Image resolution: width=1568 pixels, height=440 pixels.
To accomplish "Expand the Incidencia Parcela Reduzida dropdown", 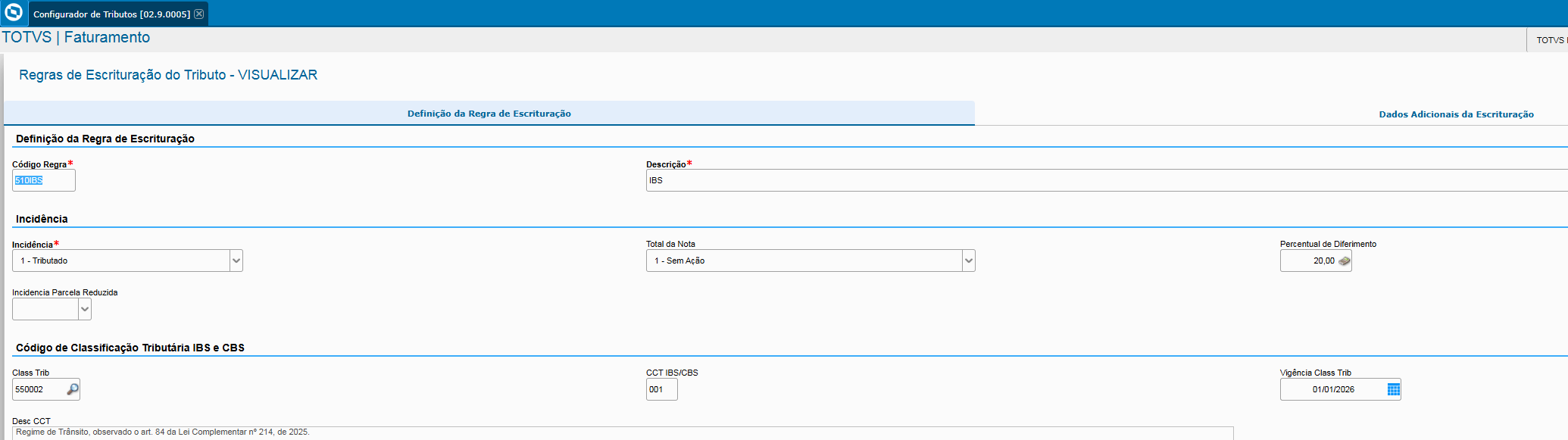I will [85, 309].
